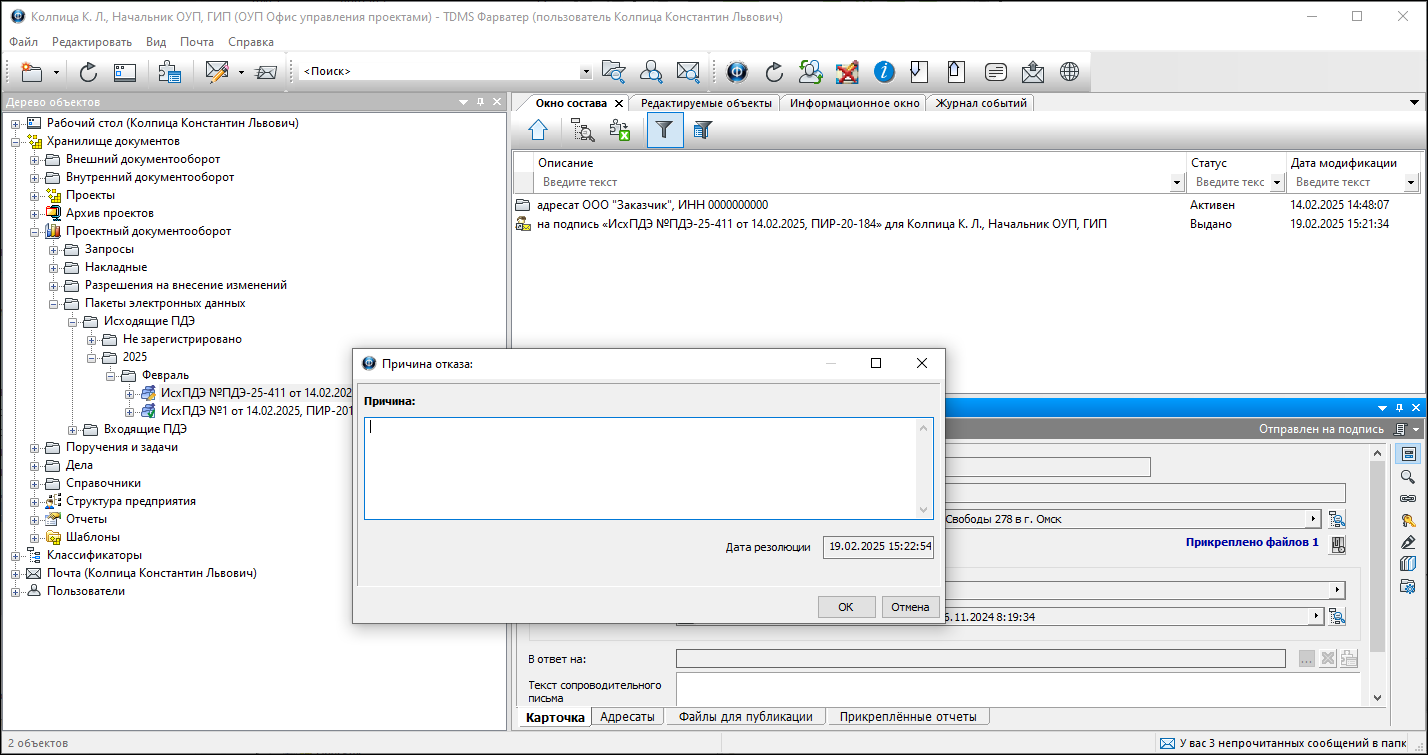Toggle the highlighted funnel filter button
Image resolution: width=1428 pixels, height=755 pixels.
pos(665,130)
